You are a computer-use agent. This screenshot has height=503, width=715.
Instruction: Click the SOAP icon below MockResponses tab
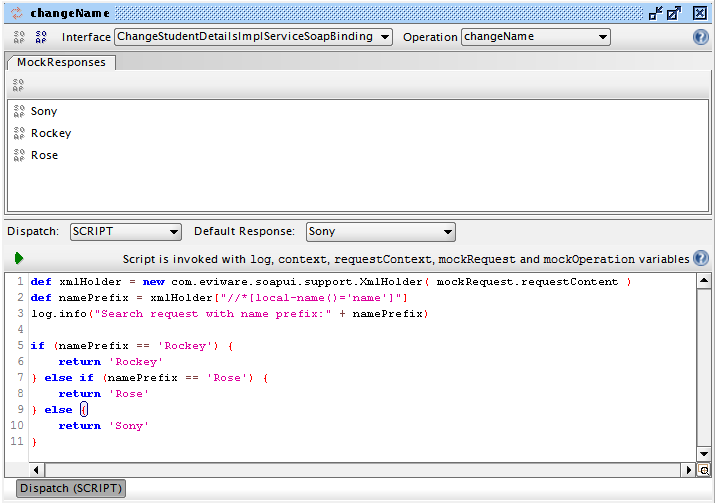coord(18,84)
